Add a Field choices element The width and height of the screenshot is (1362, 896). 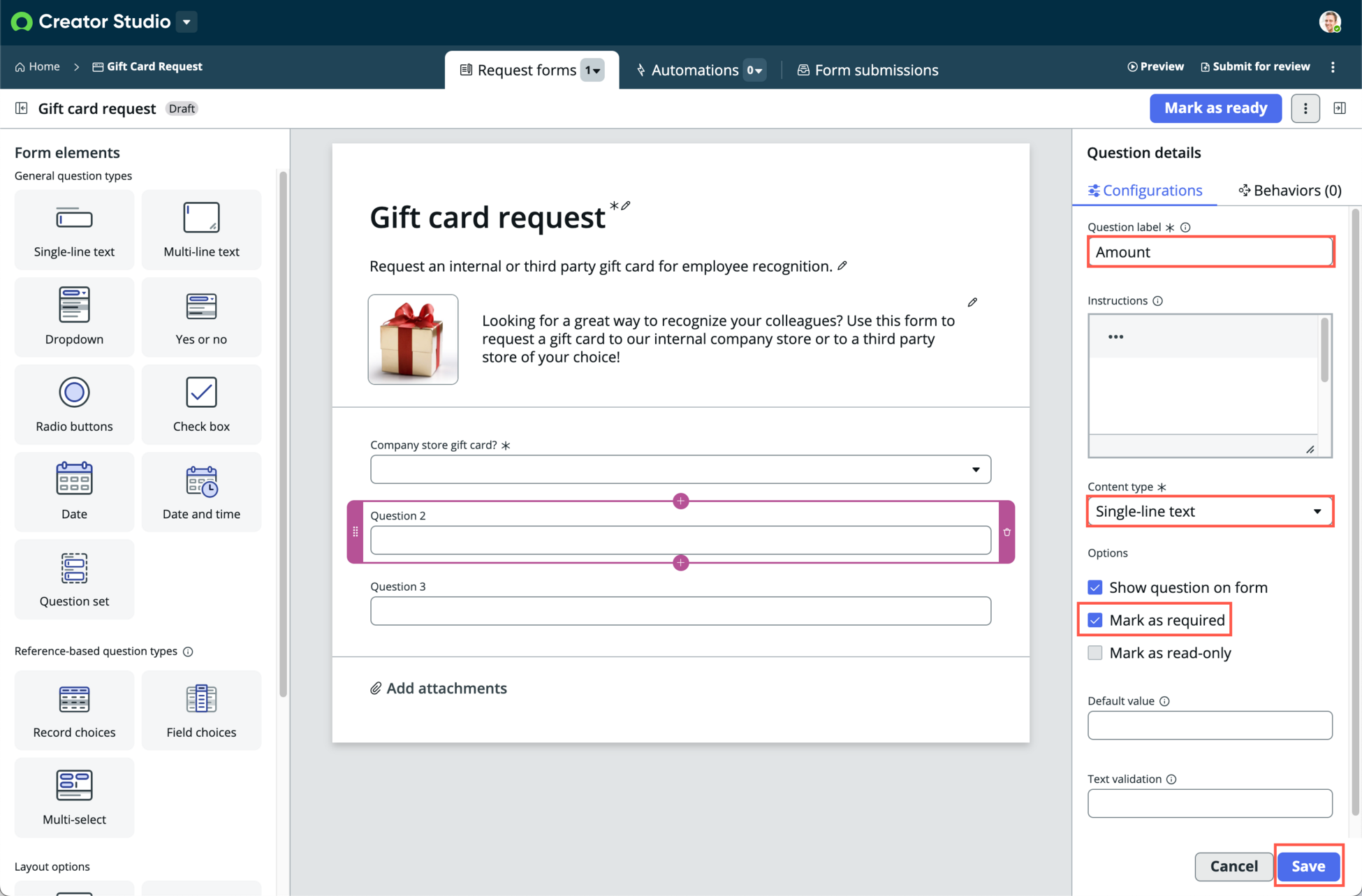201,710
